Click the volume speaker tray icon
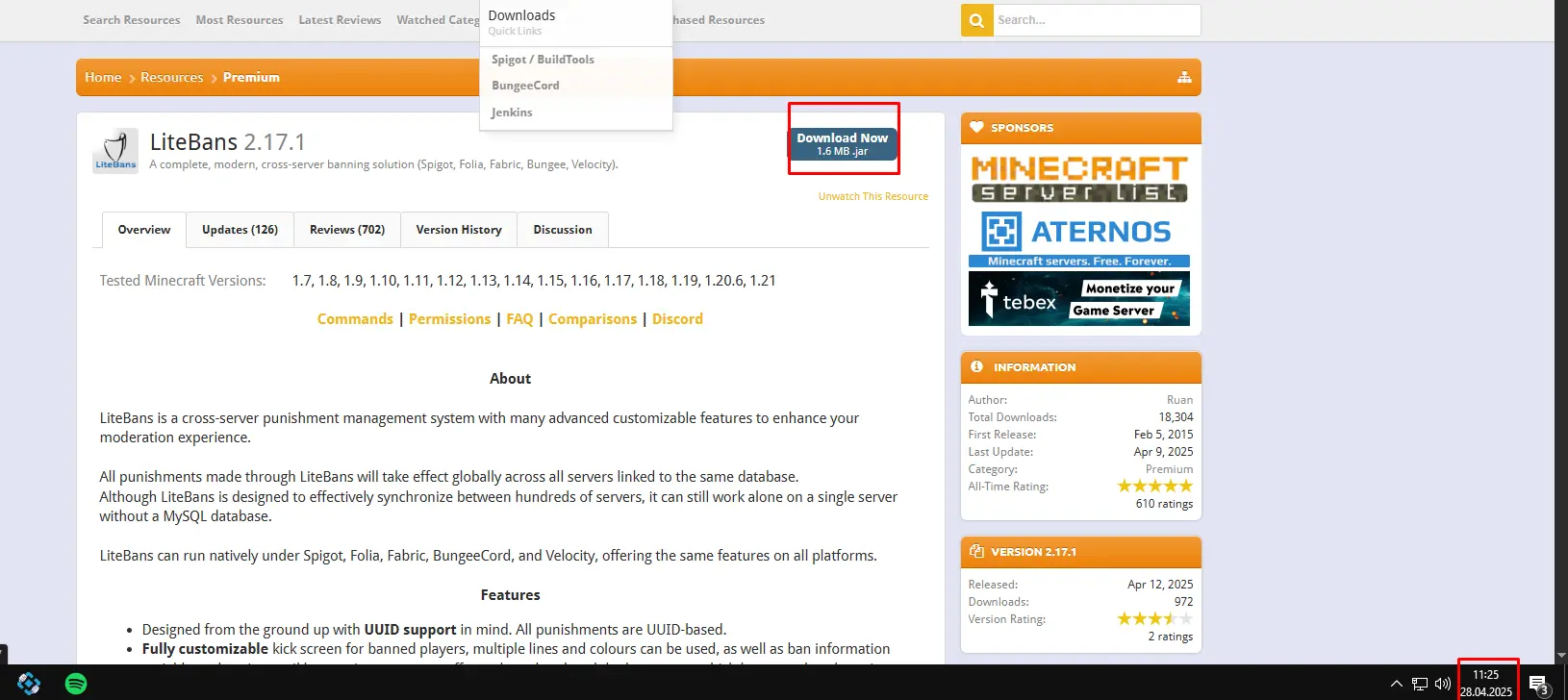 click(x=1443, y=684)
